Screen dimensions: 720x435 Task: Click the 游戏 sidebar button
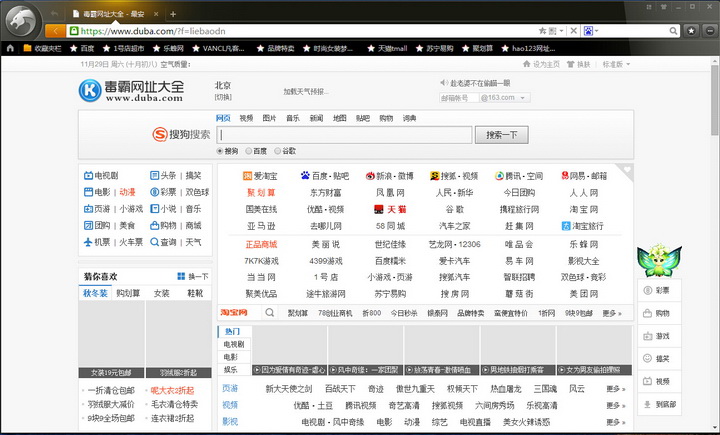[x=659, y=336]
